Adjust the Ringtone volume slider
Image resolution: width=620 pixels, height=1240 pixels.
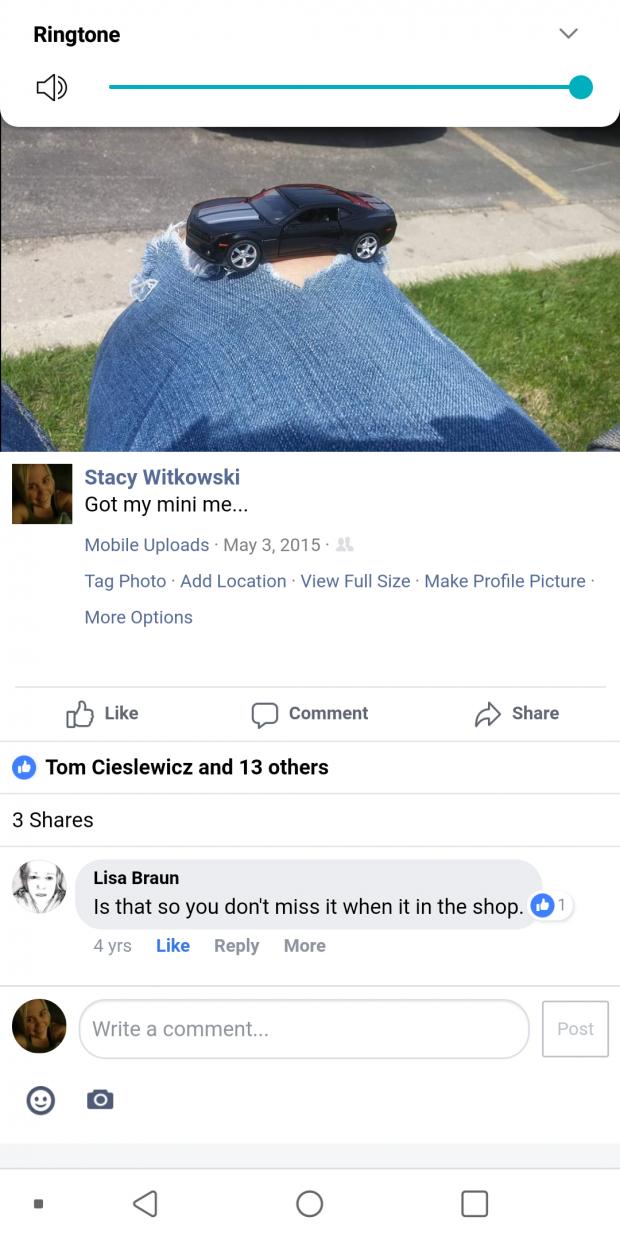[x=345, y=88]
